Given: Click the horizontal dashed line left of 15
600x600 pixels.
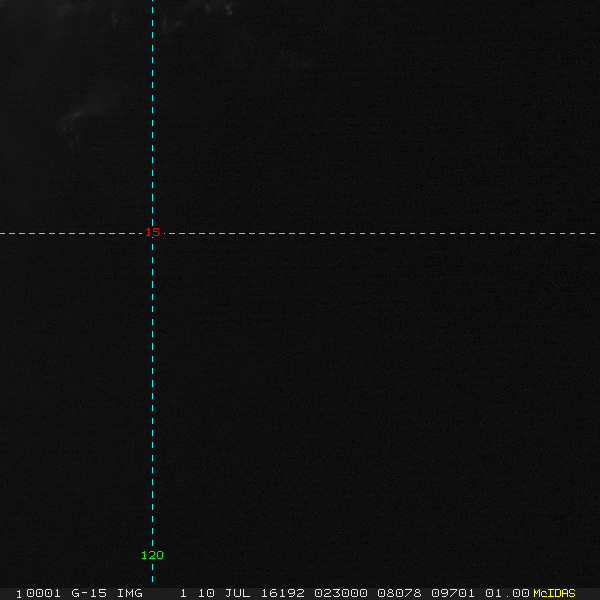Looking at the screenshot, I should point(70,233).
